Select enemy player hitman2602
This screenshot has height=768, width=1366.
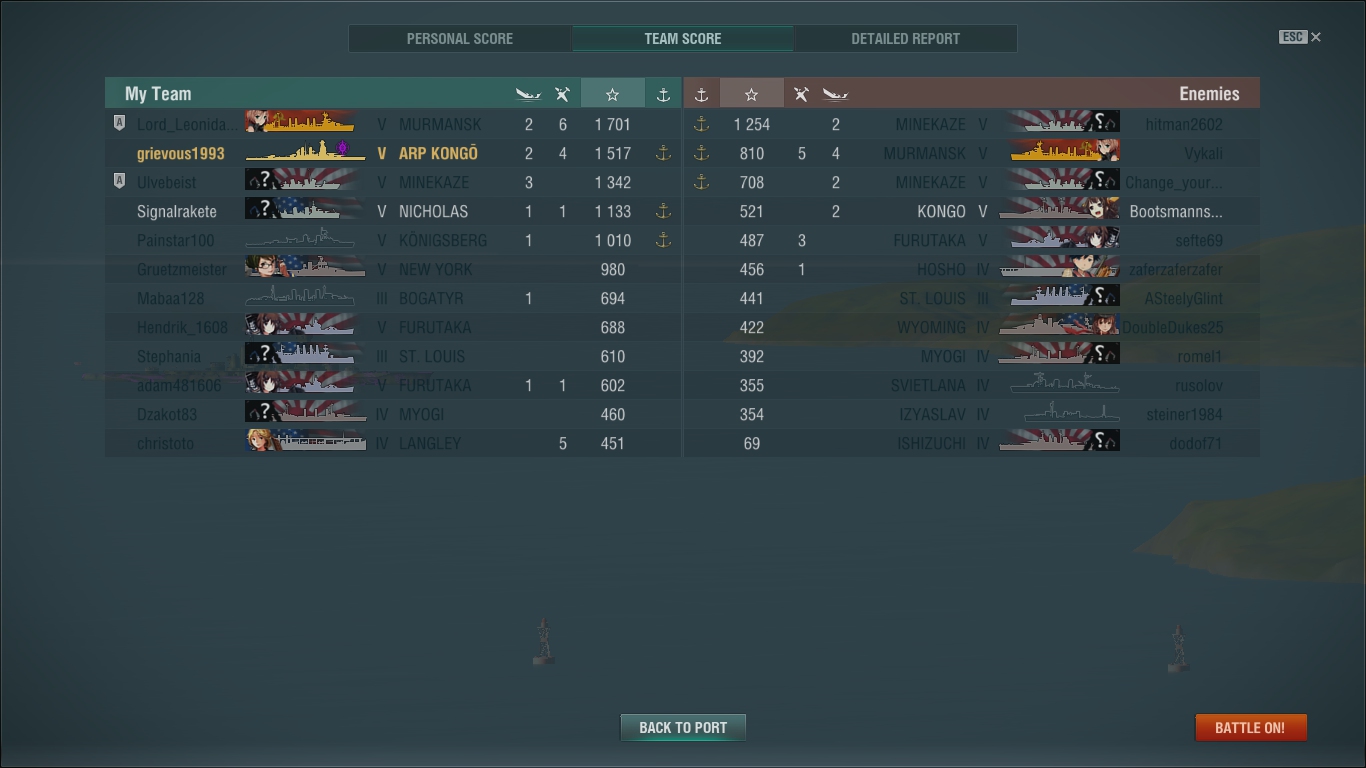click(1184, 124)
